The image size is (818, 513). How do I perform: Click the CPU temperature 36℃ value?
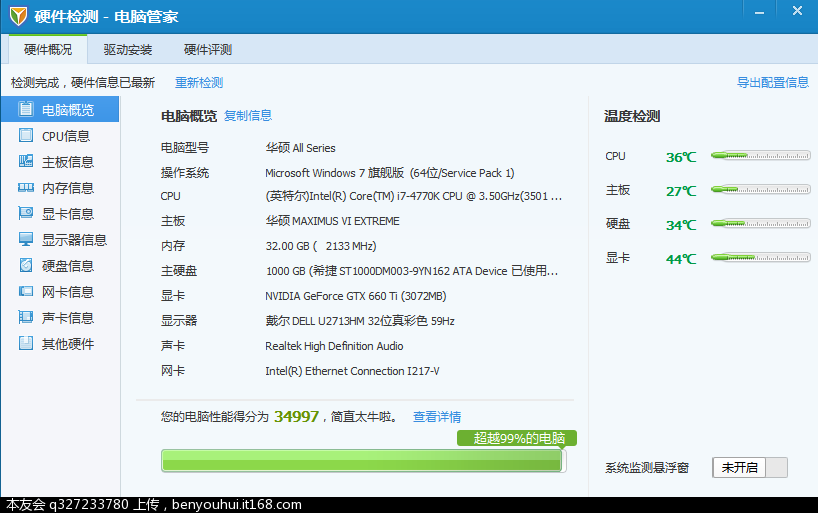coord(681,157)
